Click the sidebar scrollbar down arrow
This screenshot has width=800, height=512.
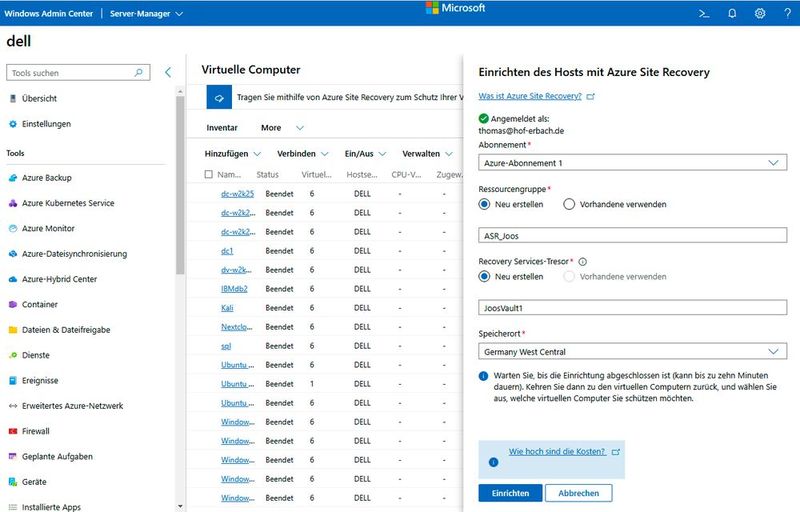tap(180, 506)
